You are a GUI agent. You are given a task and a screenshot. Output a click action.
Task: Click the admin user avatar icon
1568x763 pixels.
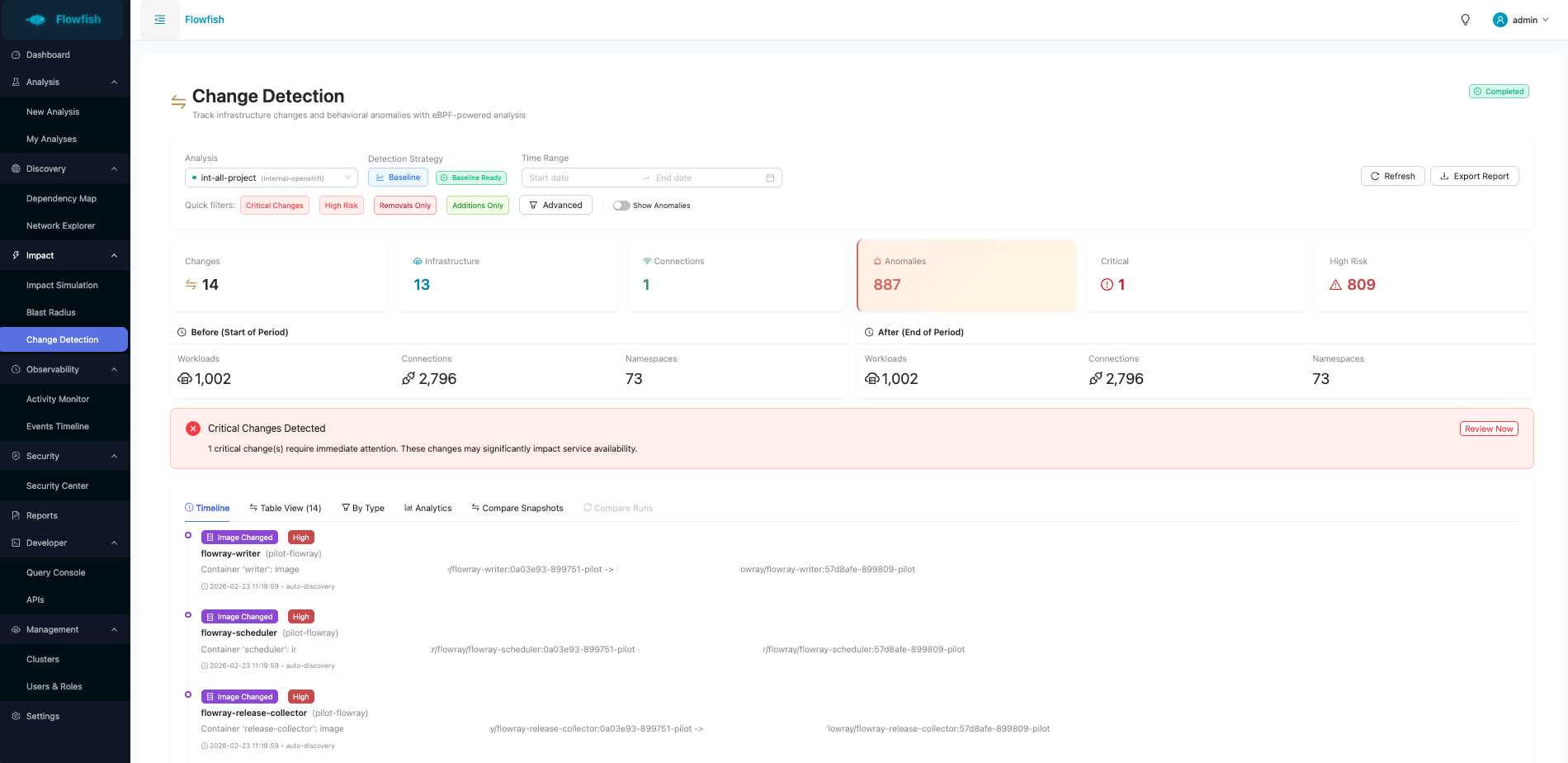(1500, 20)
